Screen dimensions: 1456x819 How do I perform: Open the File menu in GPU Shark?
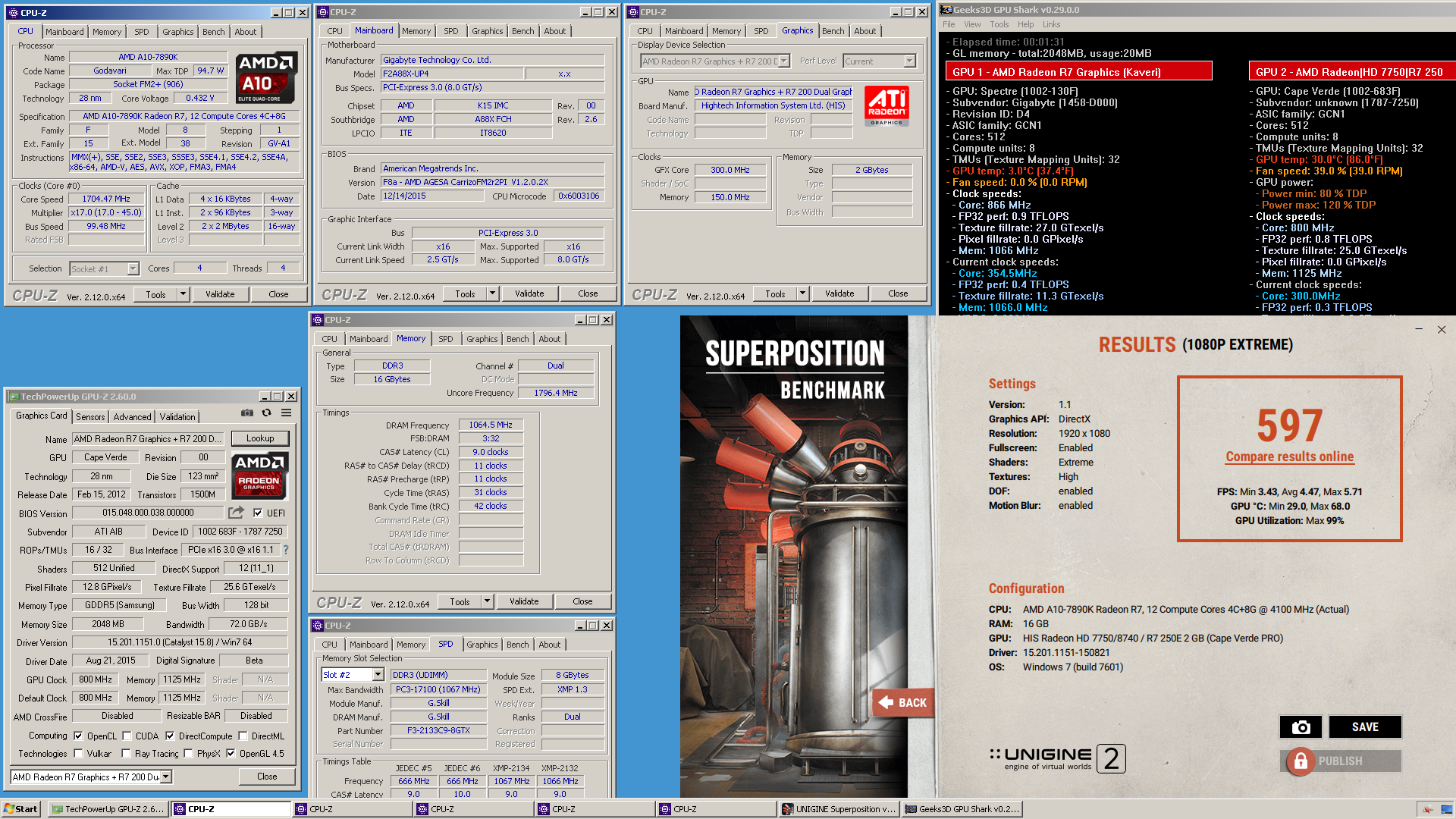click(949, 24)
